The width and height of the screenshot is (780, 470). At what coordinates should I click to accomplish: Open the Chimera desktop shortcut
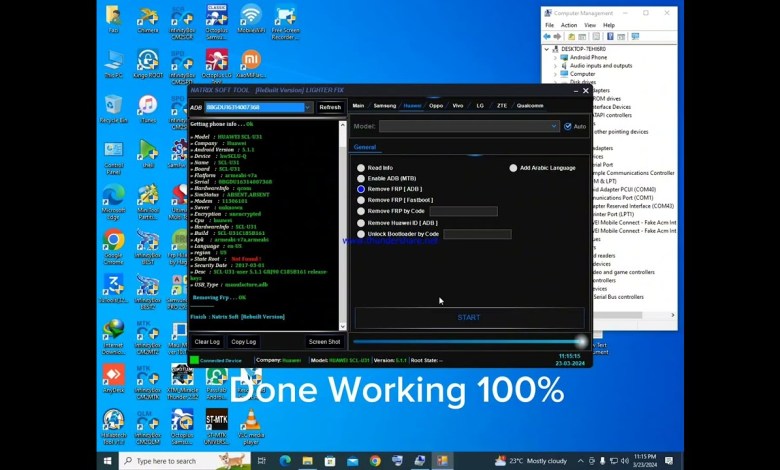pyautogui.click(x=148, y=17)
